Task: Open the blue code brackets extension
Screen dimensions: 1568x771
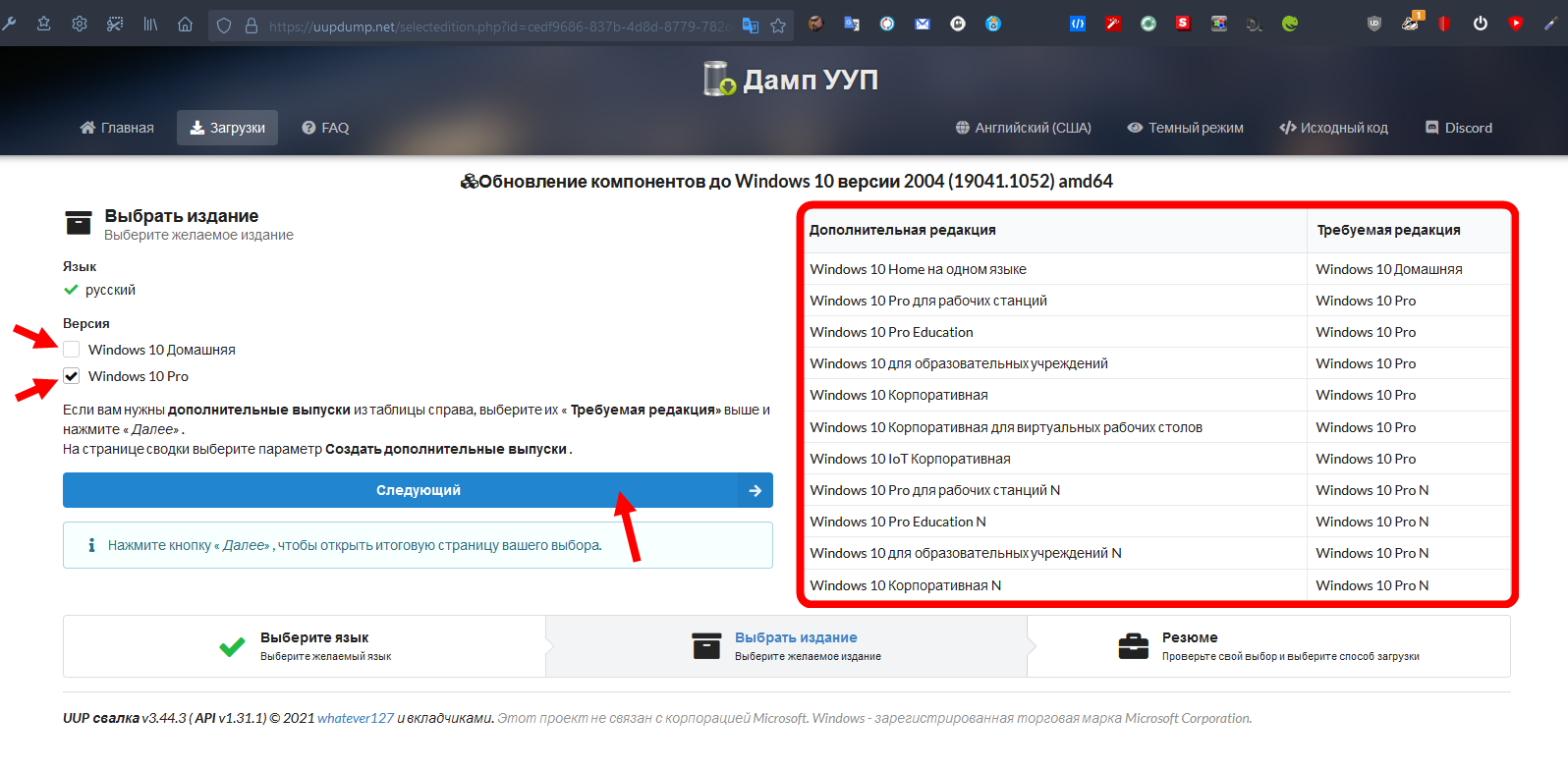Action: pyautogui.click(x=1078, y=24)
